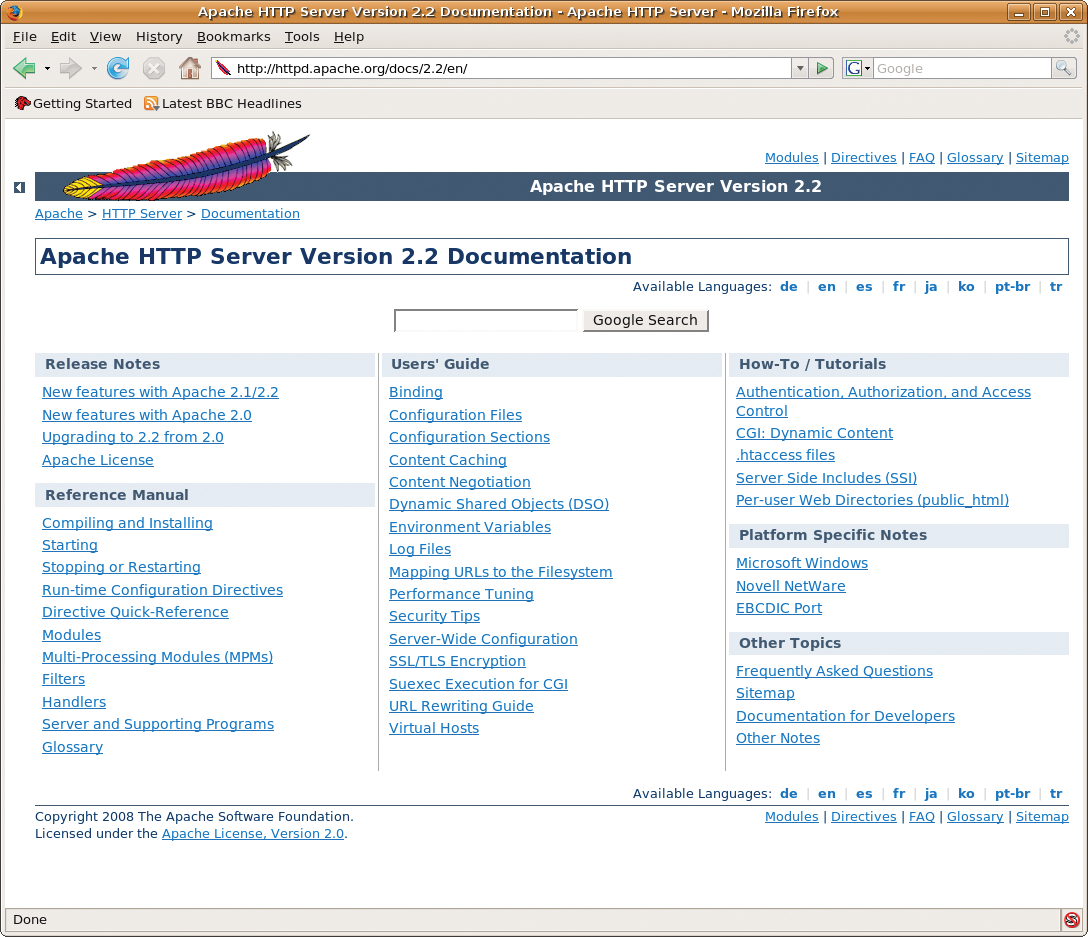Open top Glossary navigation link
1088x937 pixels.
[975, 158]
